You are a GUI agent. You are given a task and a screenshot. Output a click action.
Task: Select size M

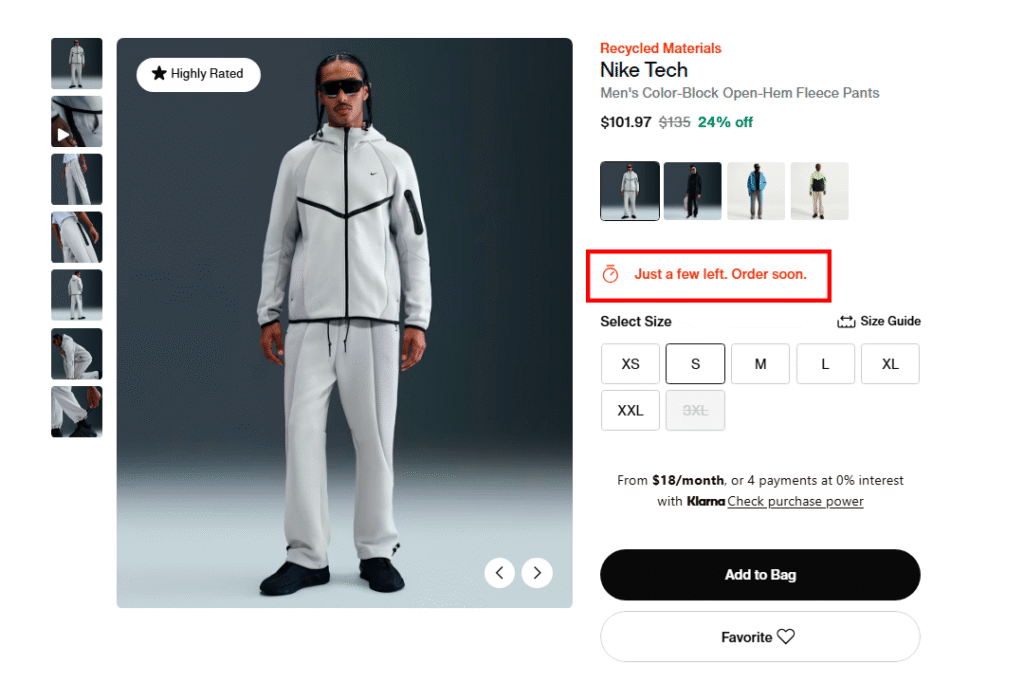coord(760,364)
